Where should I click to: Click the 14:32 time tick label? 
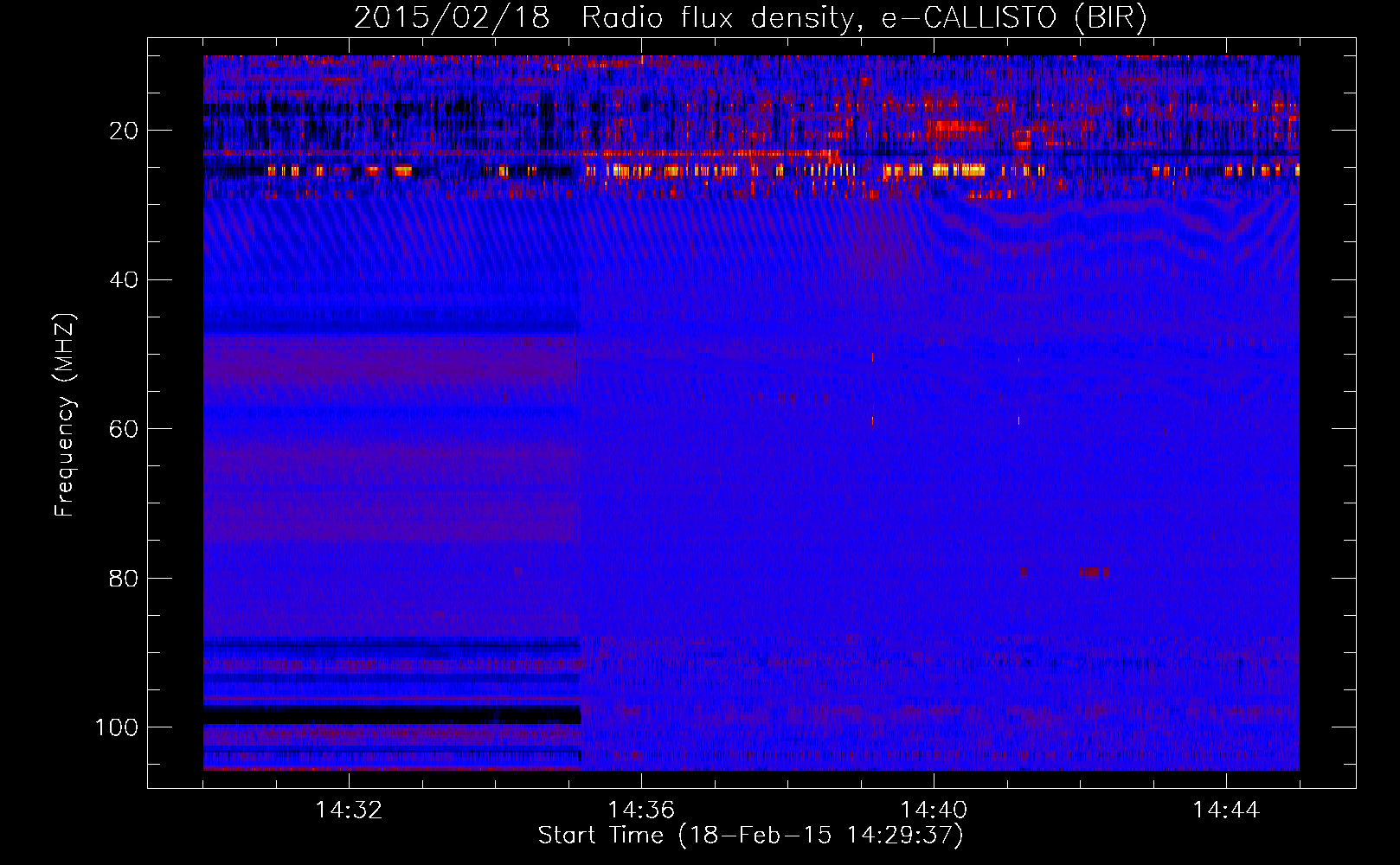point(349,811)
